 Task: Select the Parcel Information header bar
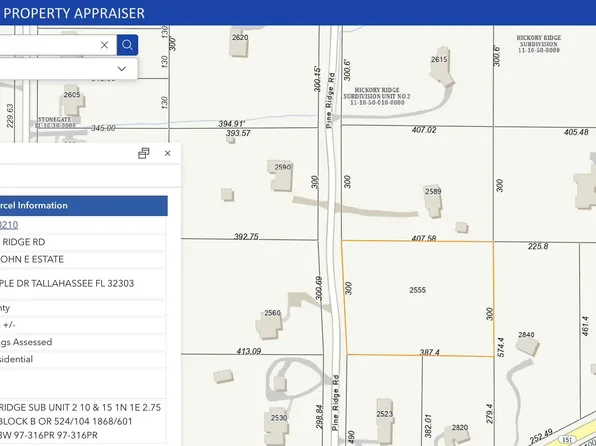[x=84, y=206]
